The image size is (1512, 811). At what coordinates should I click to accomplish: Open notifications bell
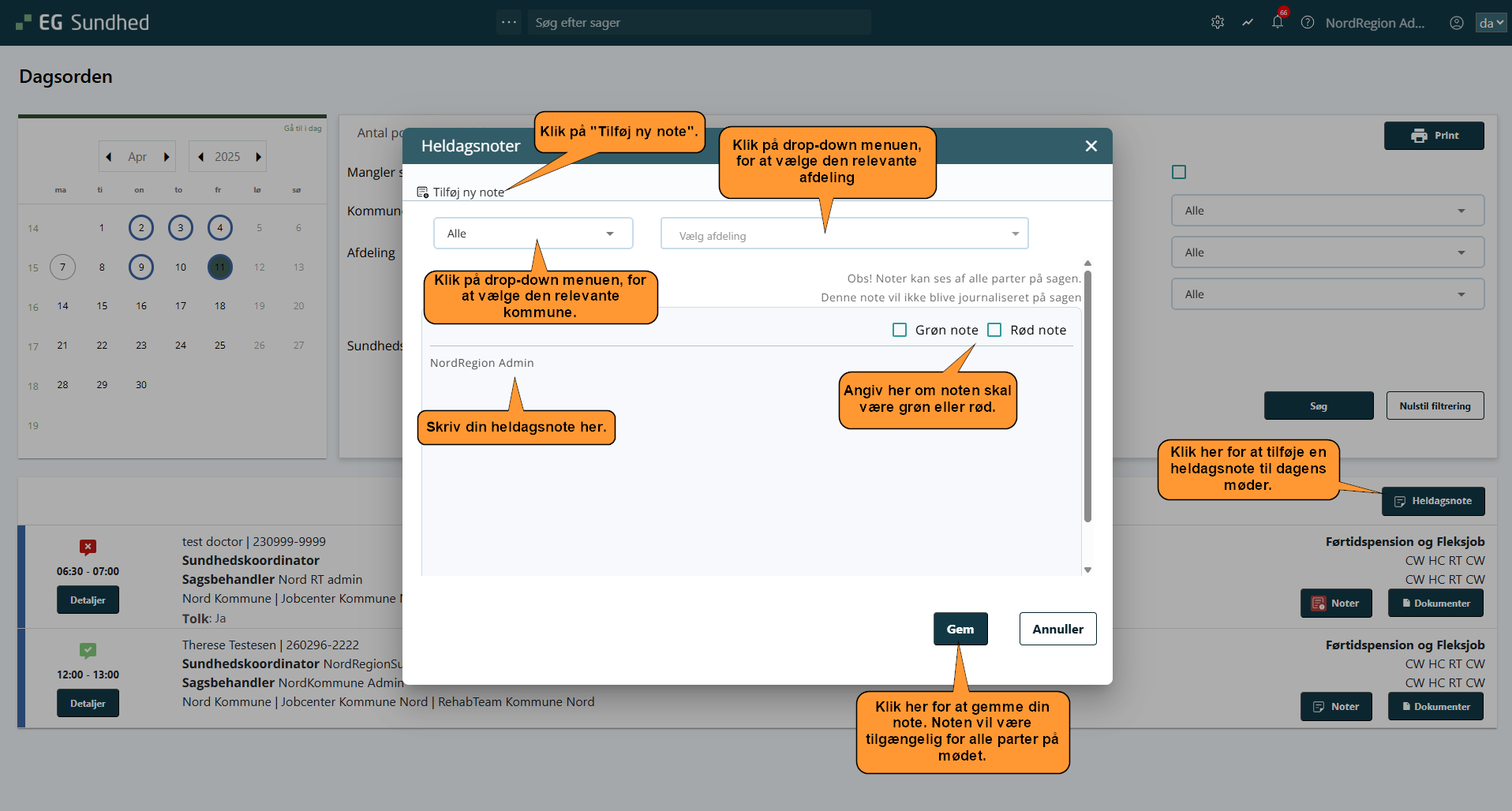coord(1278,22)
